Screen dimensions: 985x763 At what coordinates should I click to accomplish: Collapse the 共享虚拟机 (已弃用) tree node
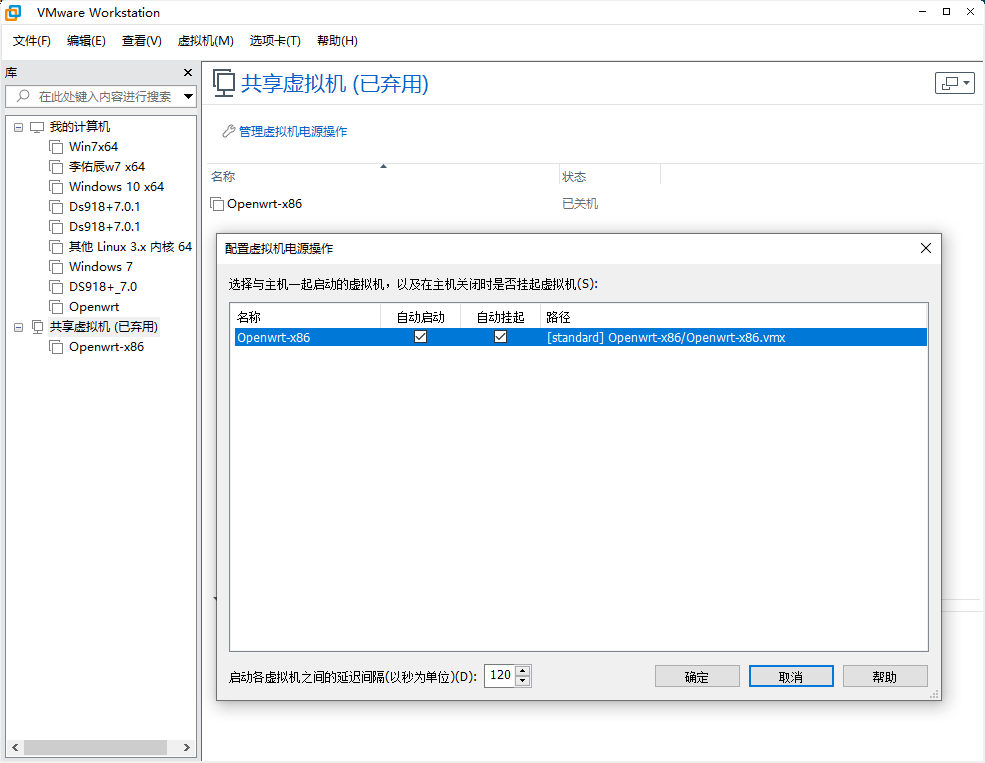coord(19,327)
